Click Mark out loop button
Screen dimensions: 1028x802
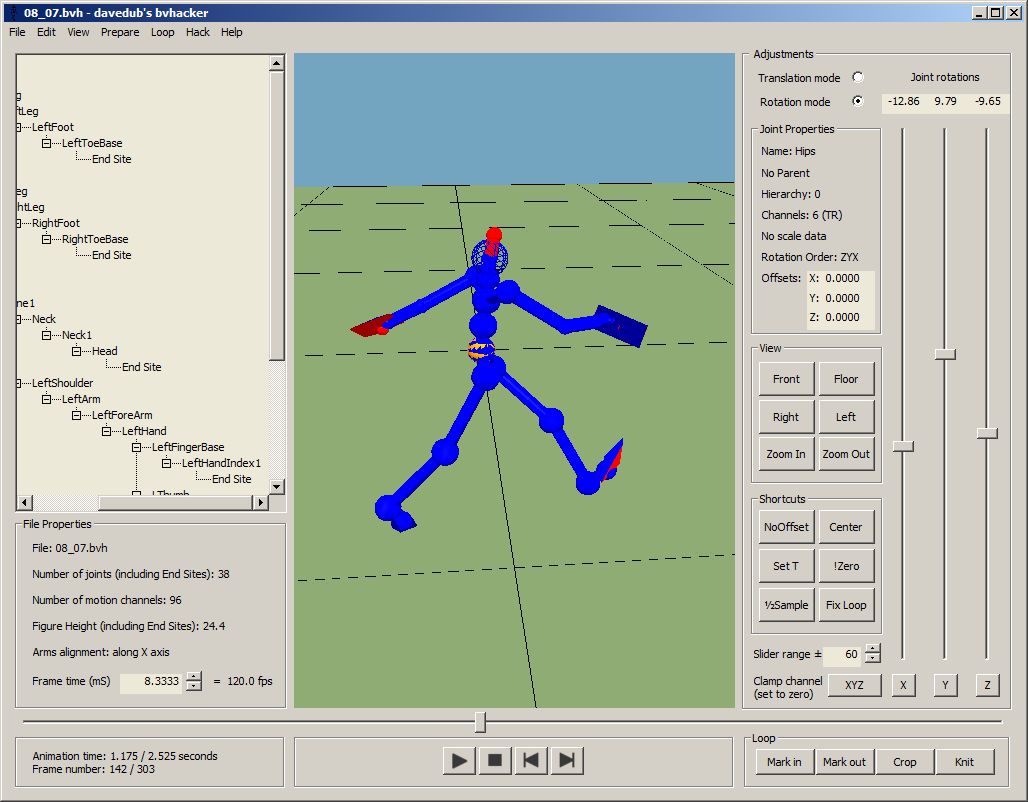coord(844,762)
